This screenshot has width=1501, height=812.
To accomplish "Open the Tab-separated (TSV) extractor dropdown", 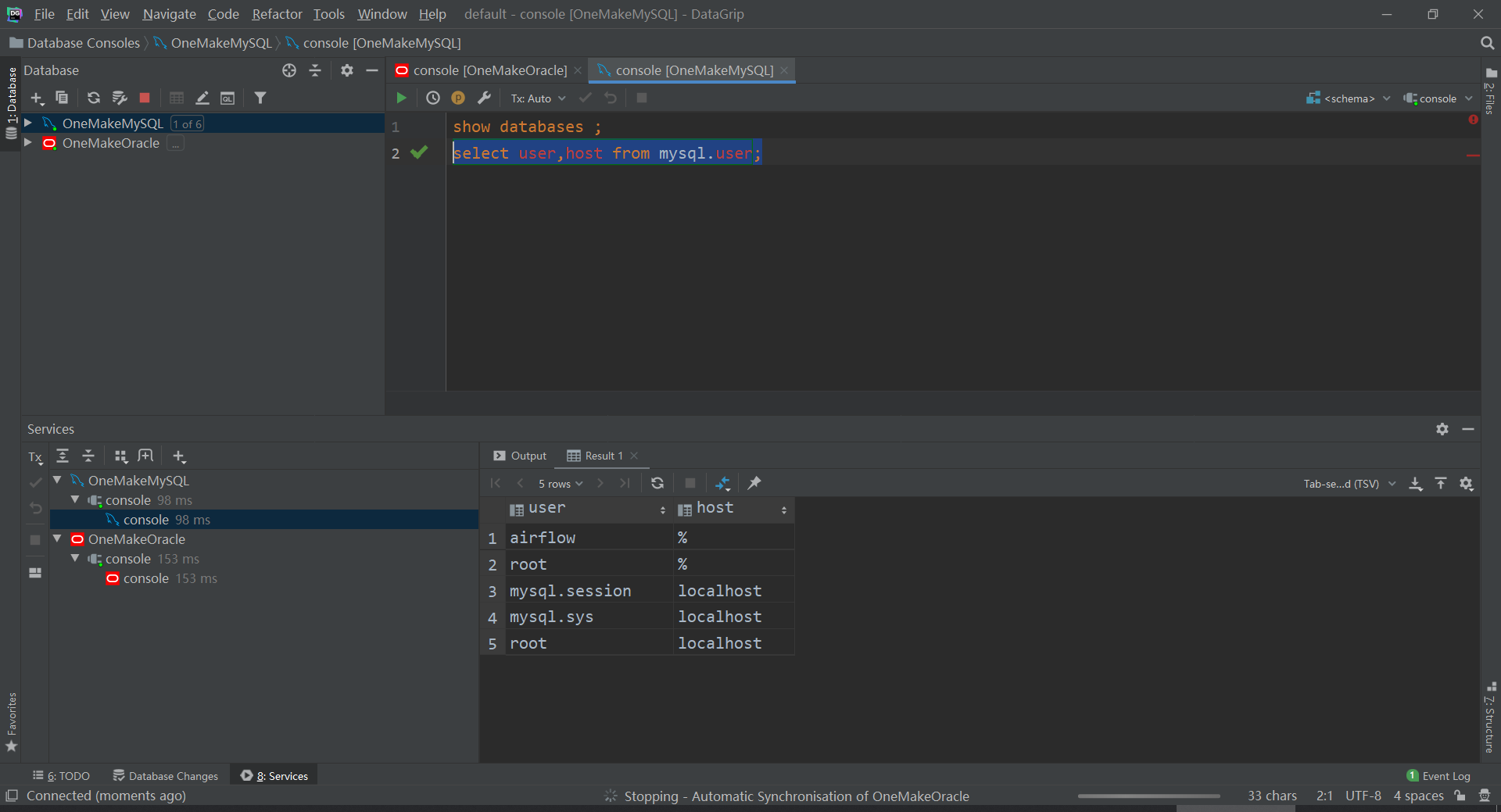I will click(x=1349, y=484).
